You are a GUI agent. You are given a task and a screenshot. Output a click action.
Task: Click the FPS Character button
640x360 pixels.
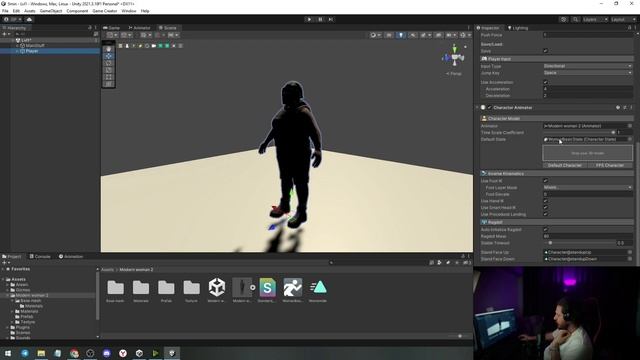pos(610,166)
